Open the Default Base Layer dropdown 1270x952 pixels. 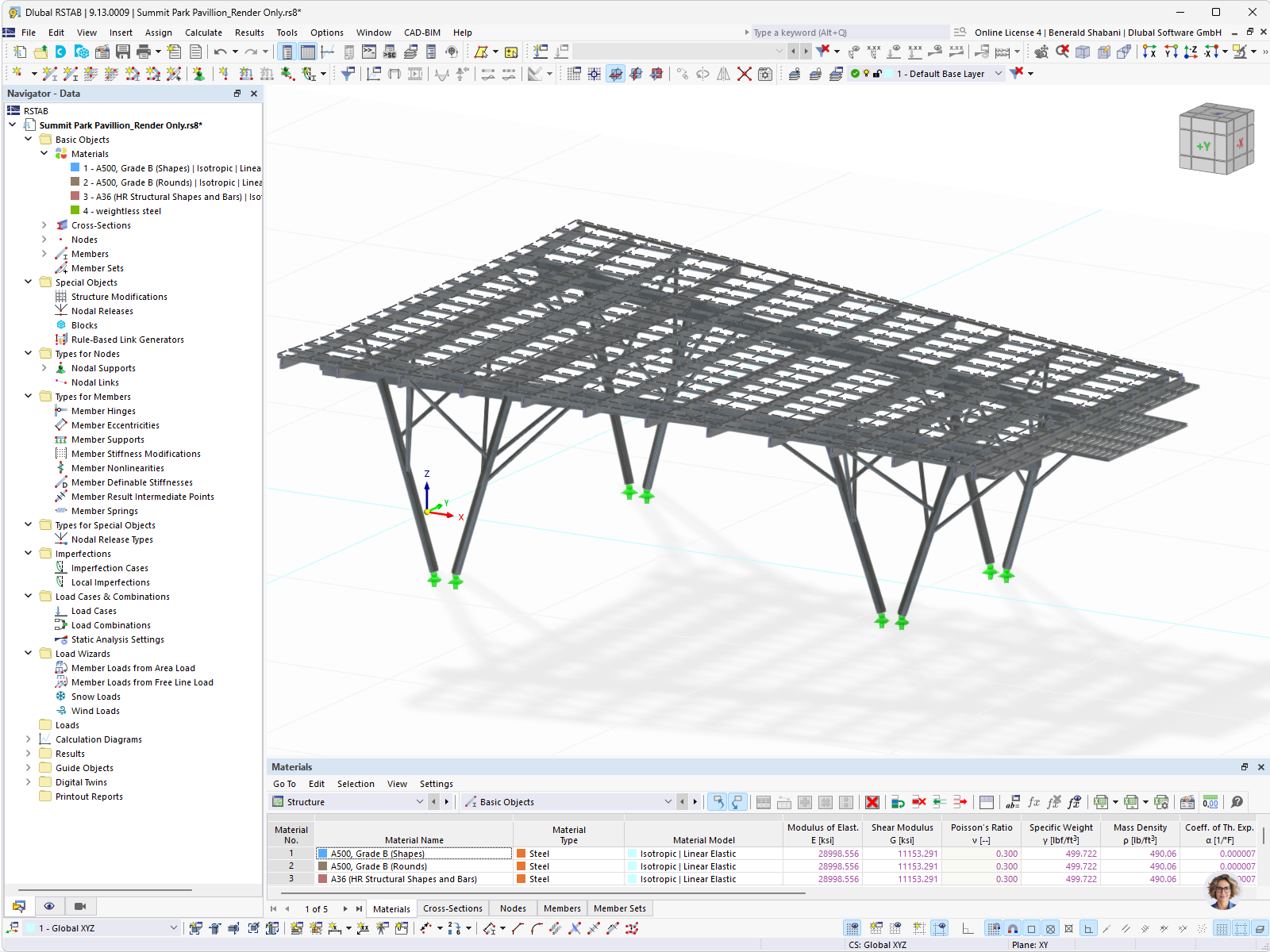996,74
